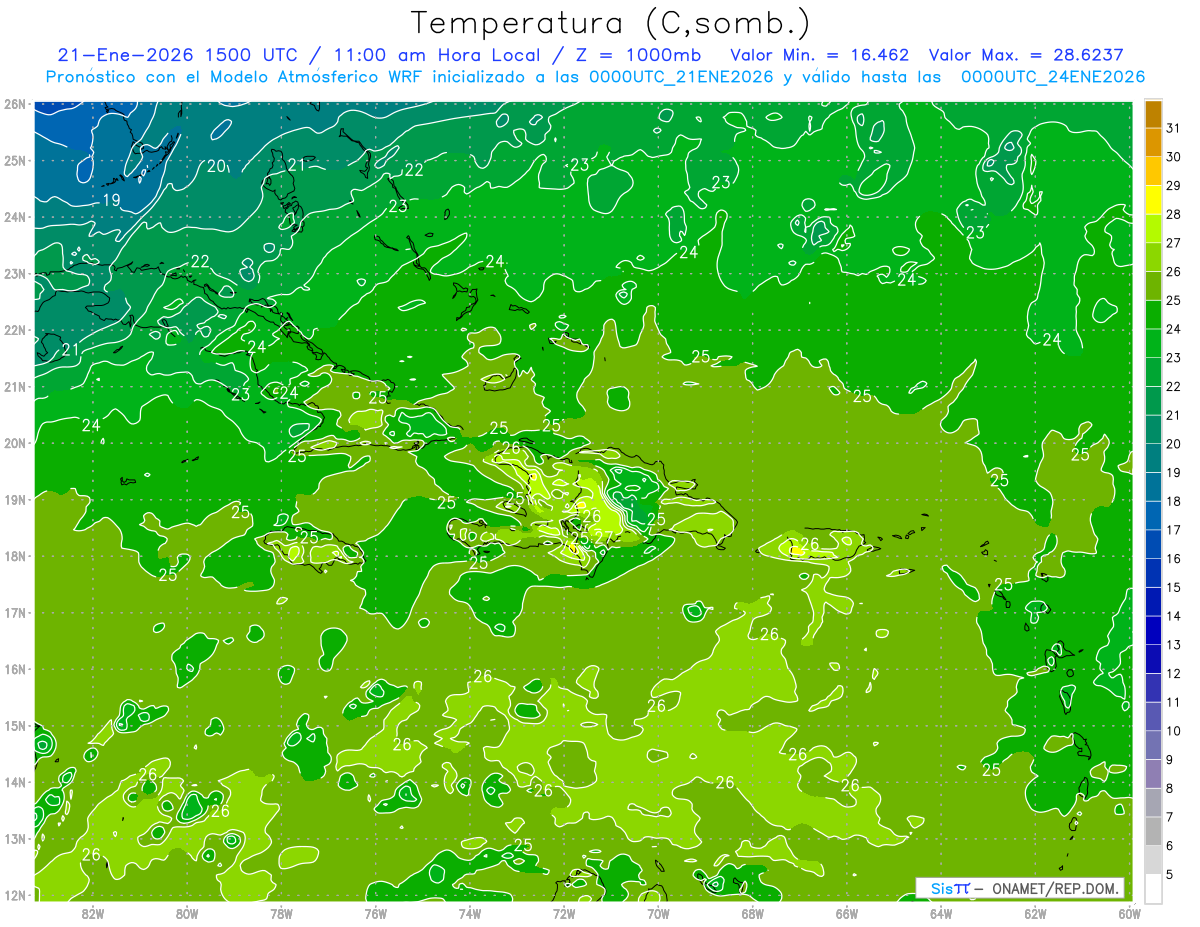Click the initialization time "0000UTC_21ENE2026"
Screen dimensions: 1200x927
[x=682, y=77]
